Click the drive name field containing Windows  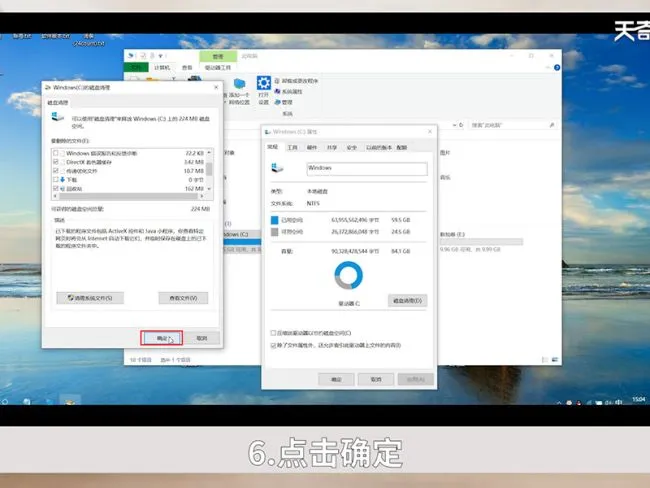[x=367, y=168]
